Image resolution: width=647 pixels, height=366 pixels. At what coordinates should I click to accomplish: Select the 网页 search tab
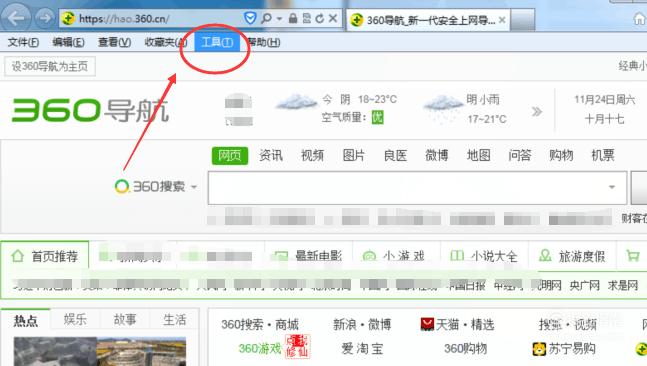click(230, 156)
